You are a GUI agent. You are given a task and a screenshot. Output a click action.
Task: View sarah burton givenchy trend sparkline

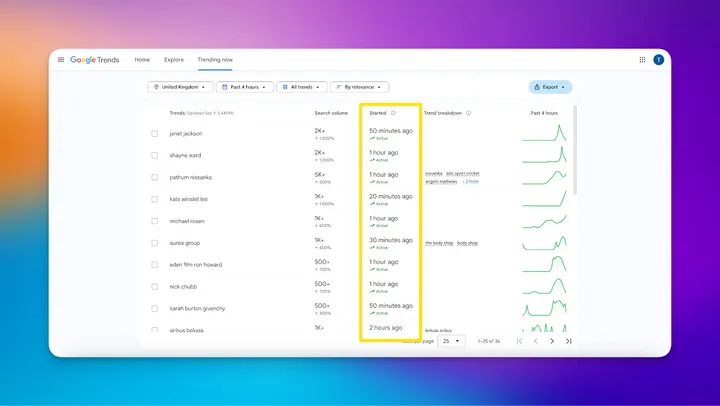click(545, 308)
